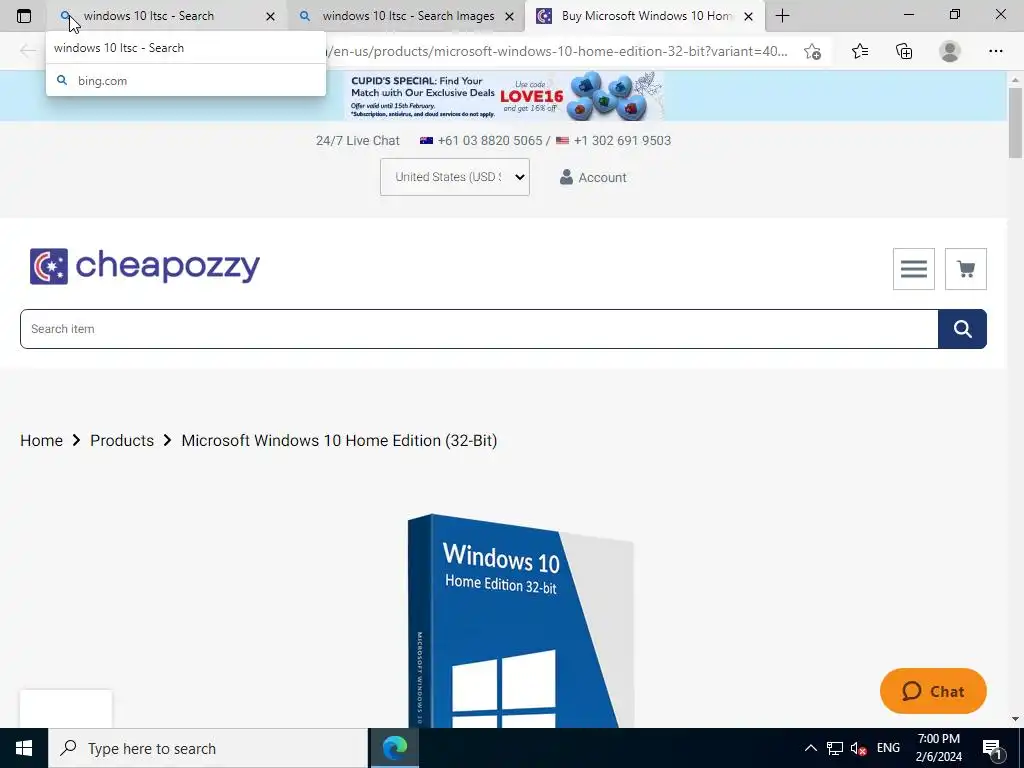The height and width of the screenshot is (768, 1024).
Task: Change the ENG input language
Action: [x=888, y=748]
